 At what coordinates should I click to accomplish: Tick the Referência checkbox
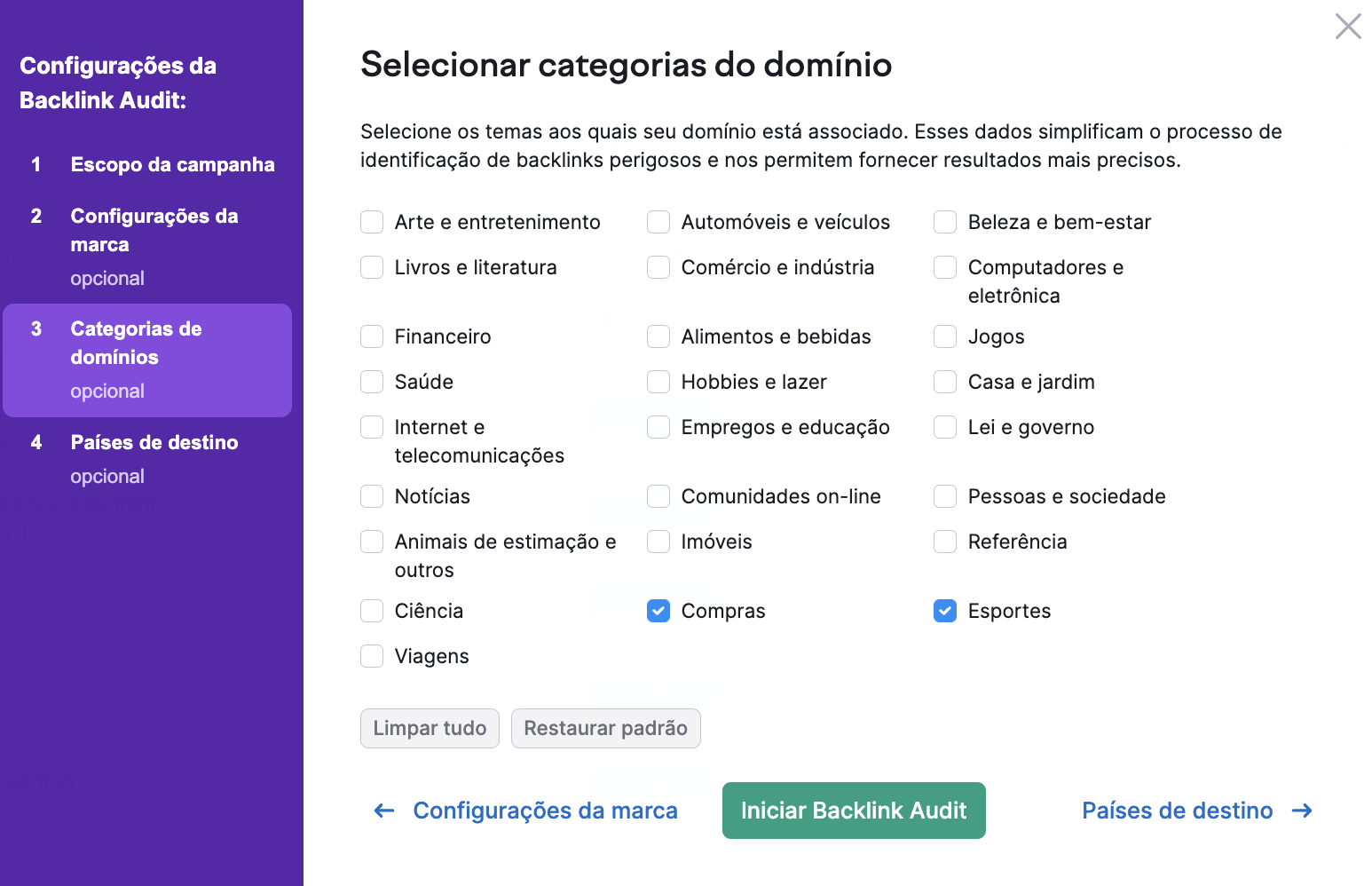pos(945,542)
